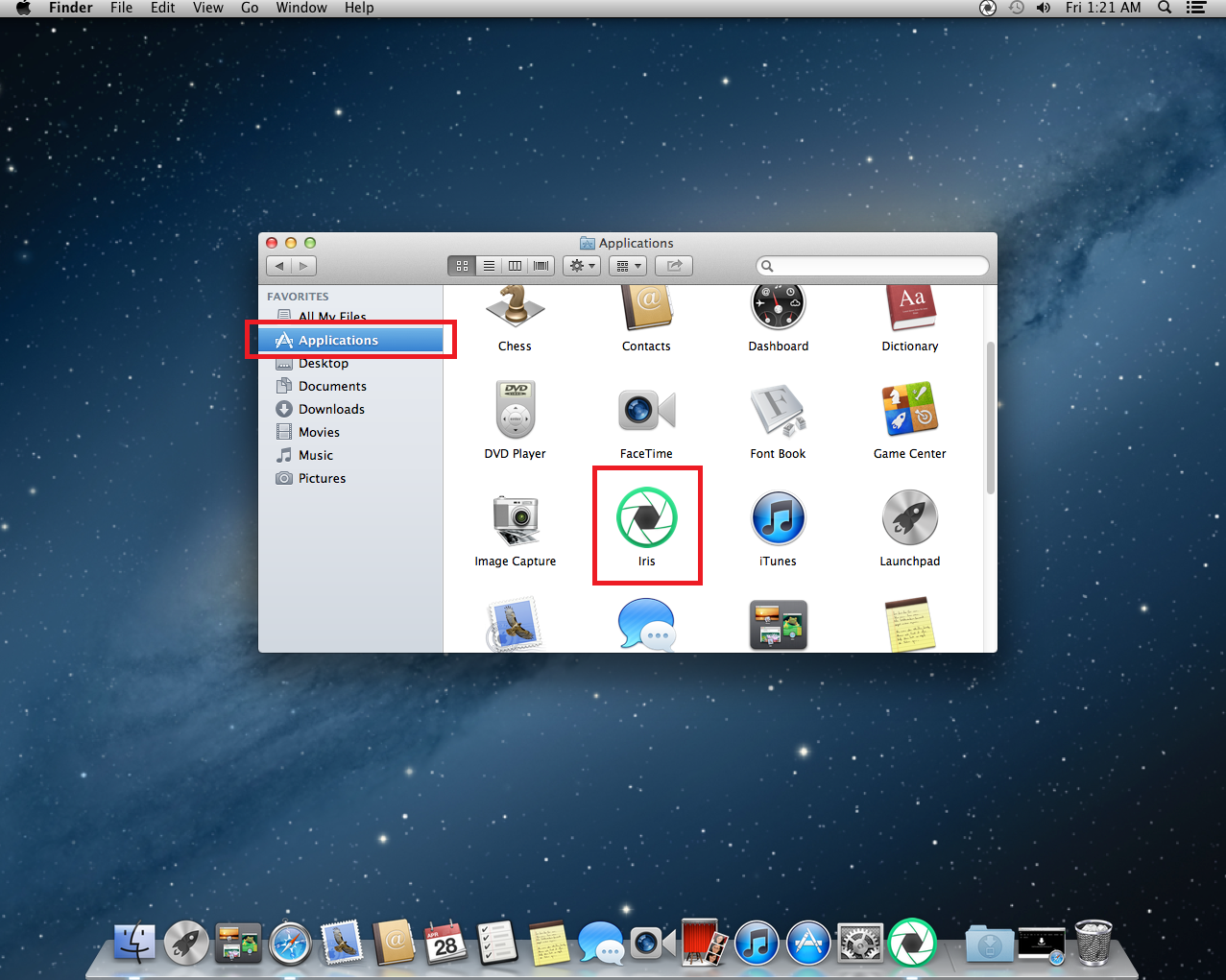Switch to icon view in Finder toolbar
This screenshot has width=1226, height=980.
462,266
